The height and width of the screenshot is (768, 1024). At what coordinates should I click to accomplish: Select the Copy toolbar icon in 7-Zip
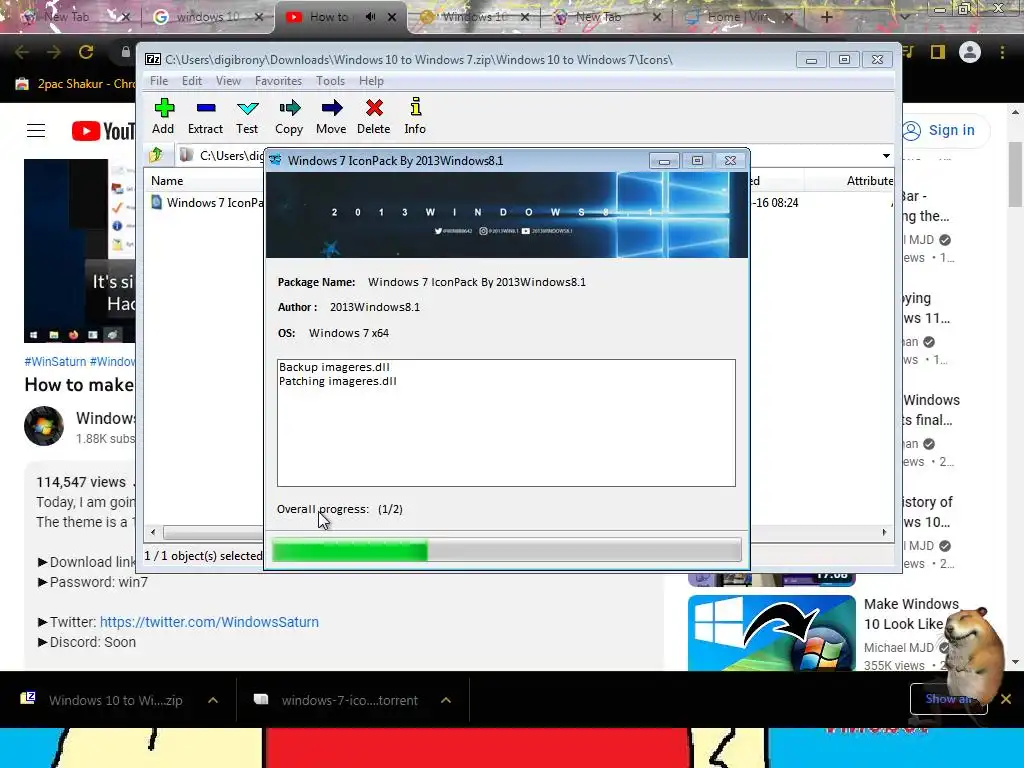[289, 116]
